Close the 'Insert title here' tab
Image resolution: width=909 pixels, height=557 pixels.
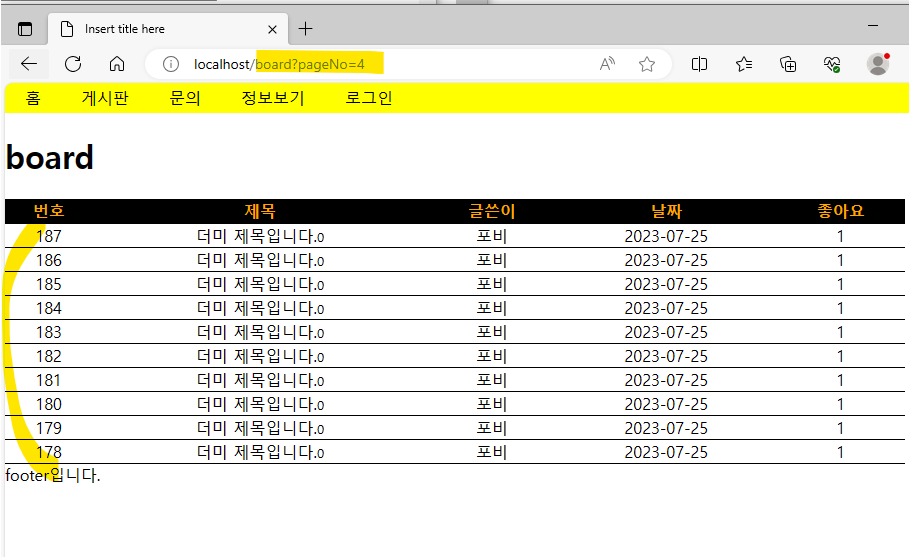272,29
